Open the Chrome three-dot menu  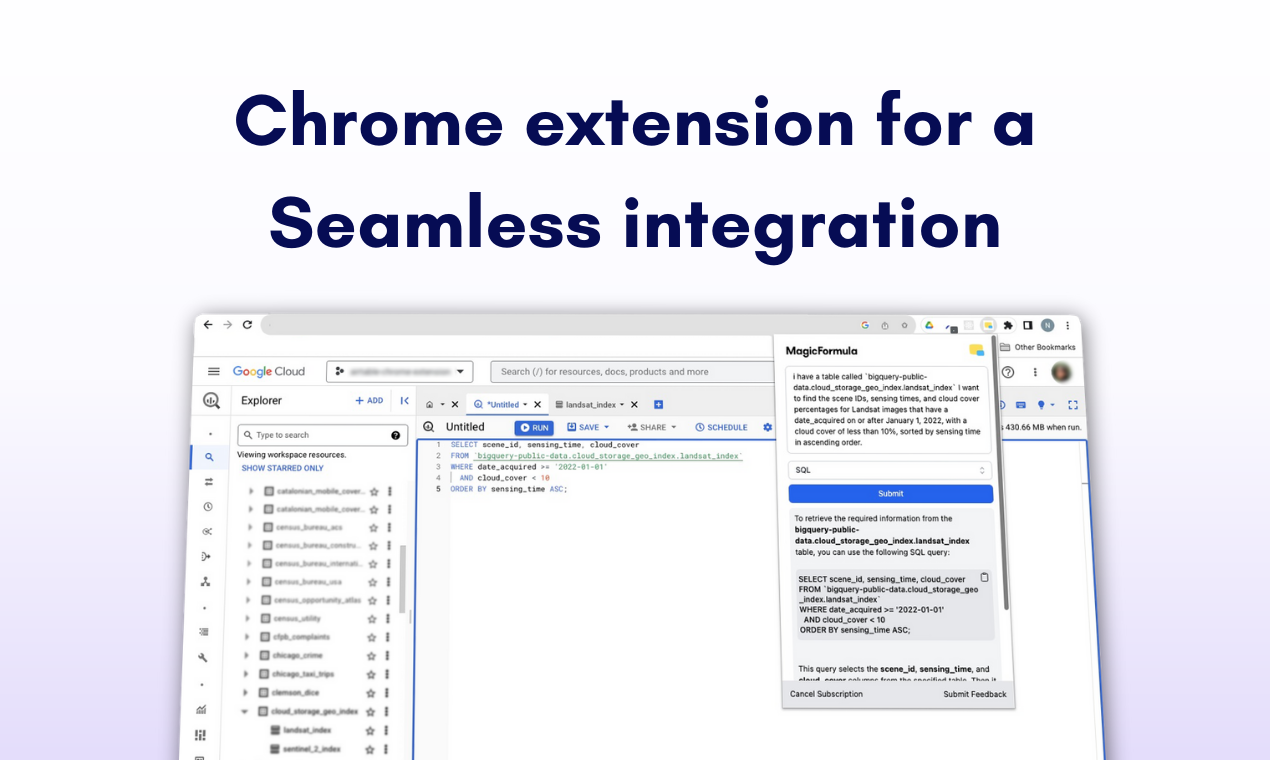1067,325
